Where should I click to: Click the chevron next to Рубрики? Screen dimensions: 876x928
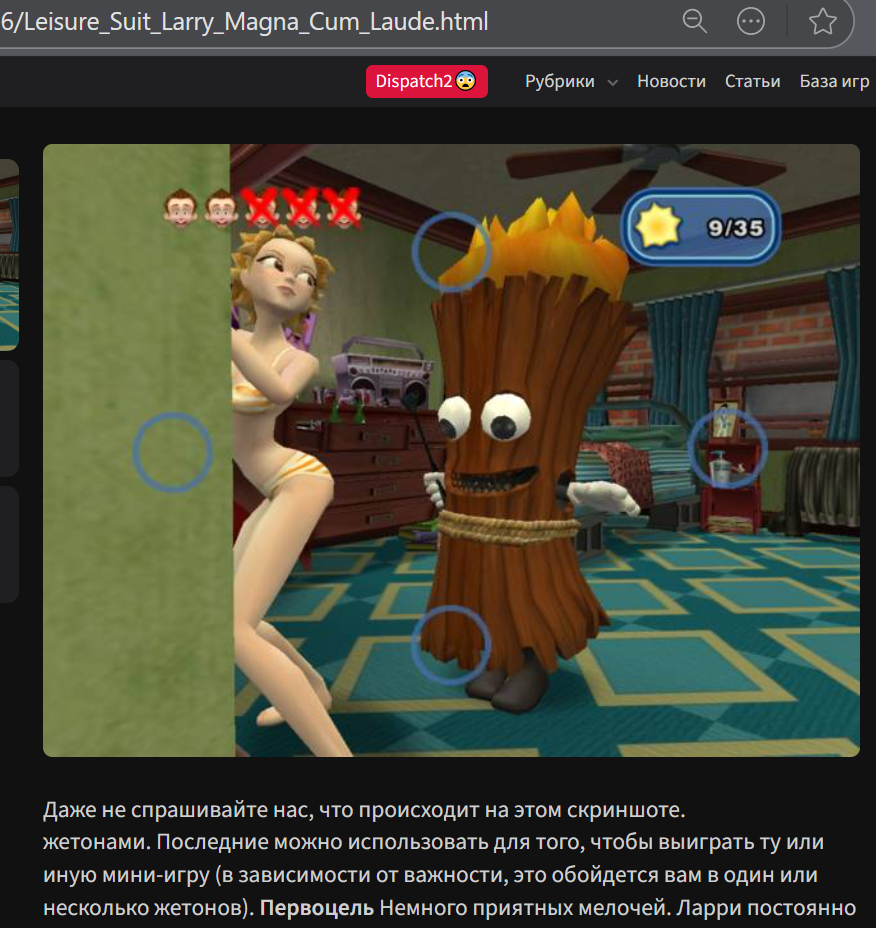click(x=613, y=83)
